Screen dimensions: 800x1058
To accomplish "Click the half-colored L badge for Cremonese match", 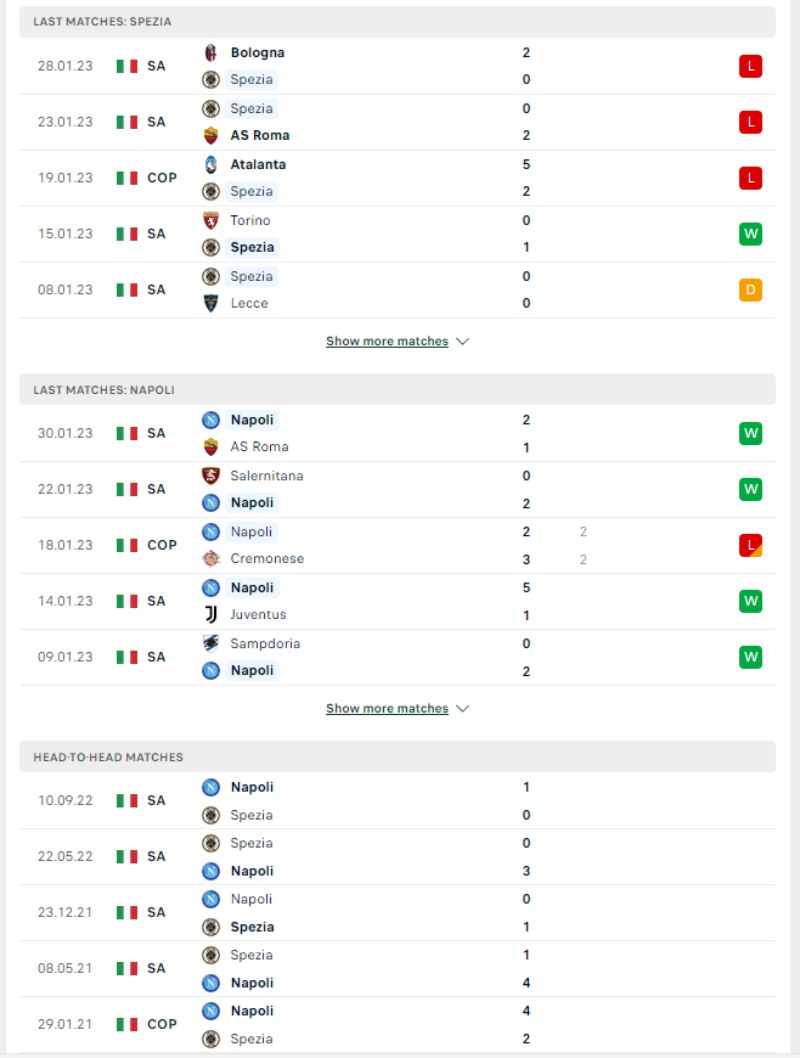I will 750,545.
